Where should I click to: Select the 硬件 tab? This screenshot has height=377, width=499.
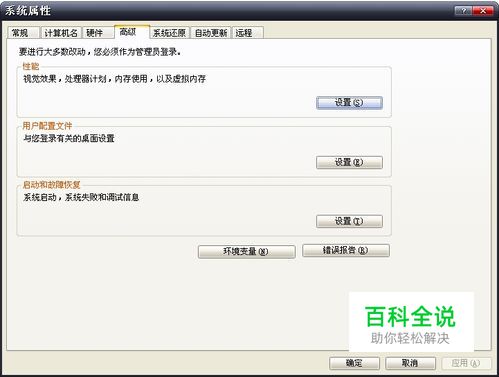pyautogui.click(x=98, y=33)
